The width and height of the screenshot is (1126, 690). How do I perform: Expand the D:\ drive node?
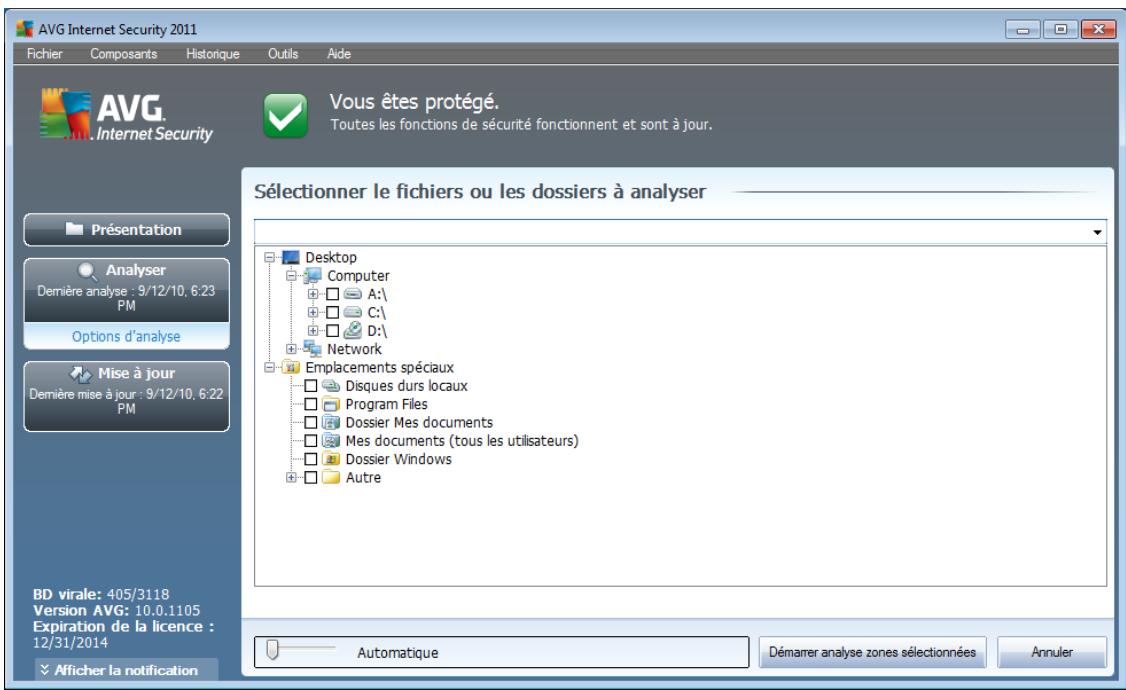[312, 331]
